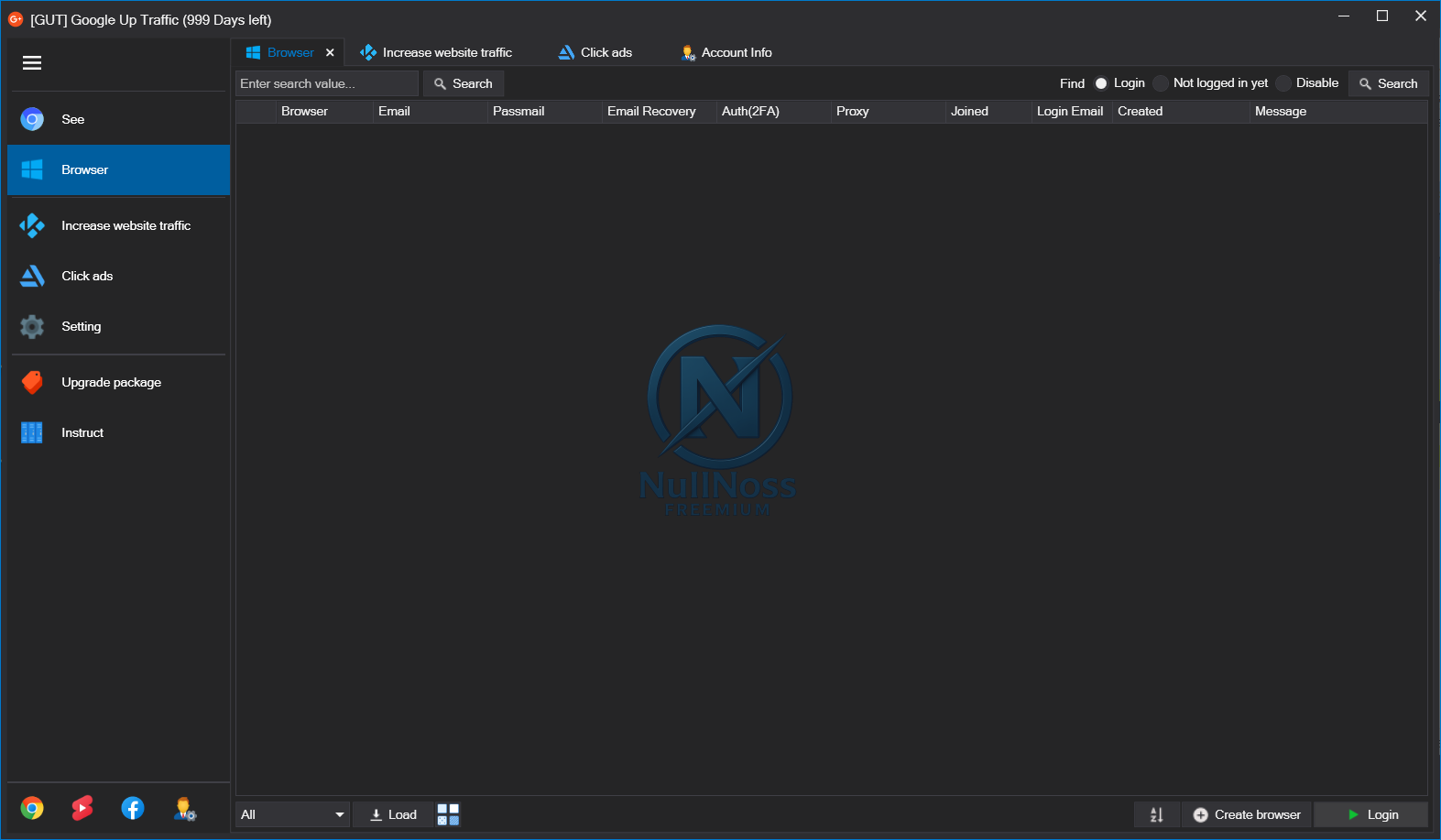Click the Load button
The width and height of the screenshot is (1441, 840).
coord(393,814)
